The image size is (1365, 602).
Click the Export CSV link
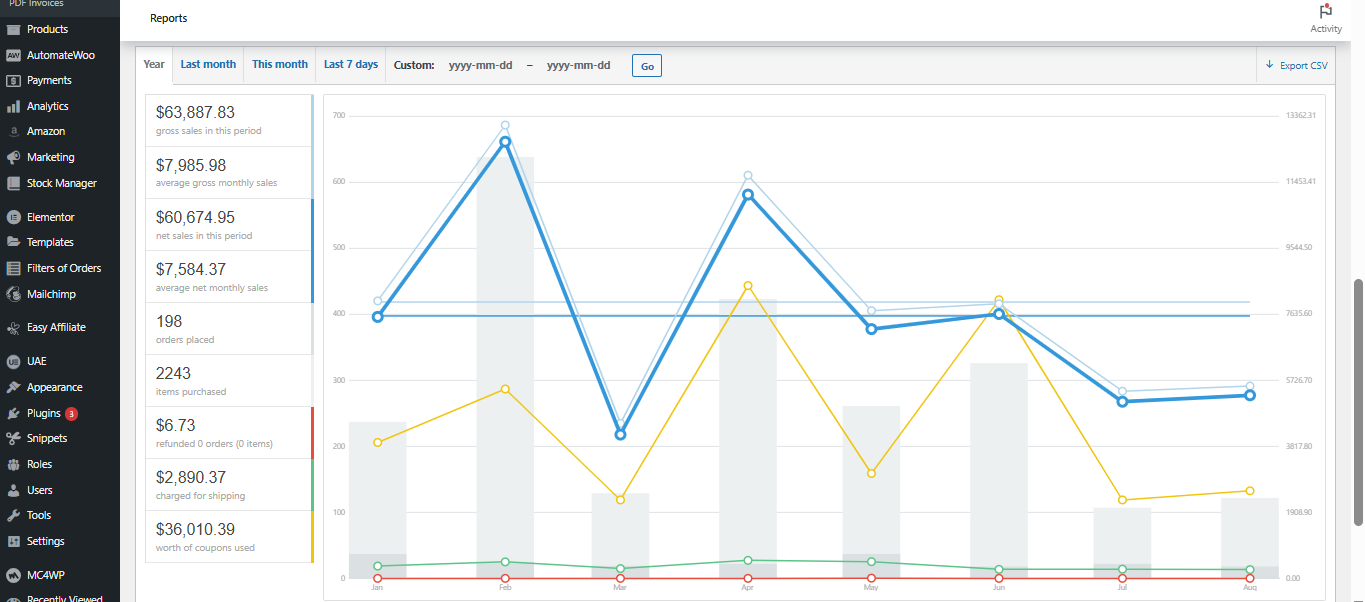pyautogui.click(x=1297, y=65)
